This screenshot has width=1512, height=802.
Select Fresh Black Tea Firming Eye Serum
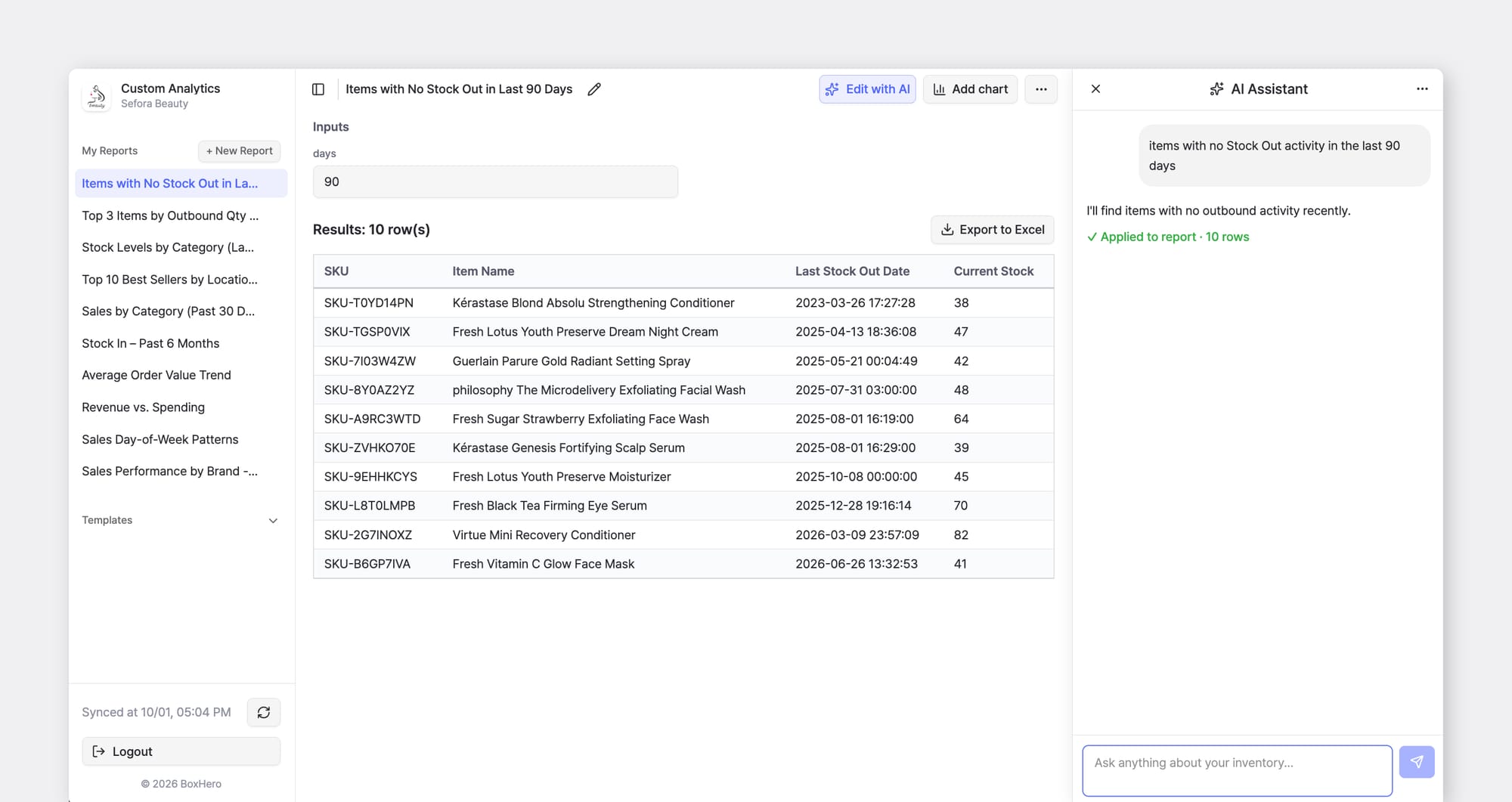click(x=550, y=506)
